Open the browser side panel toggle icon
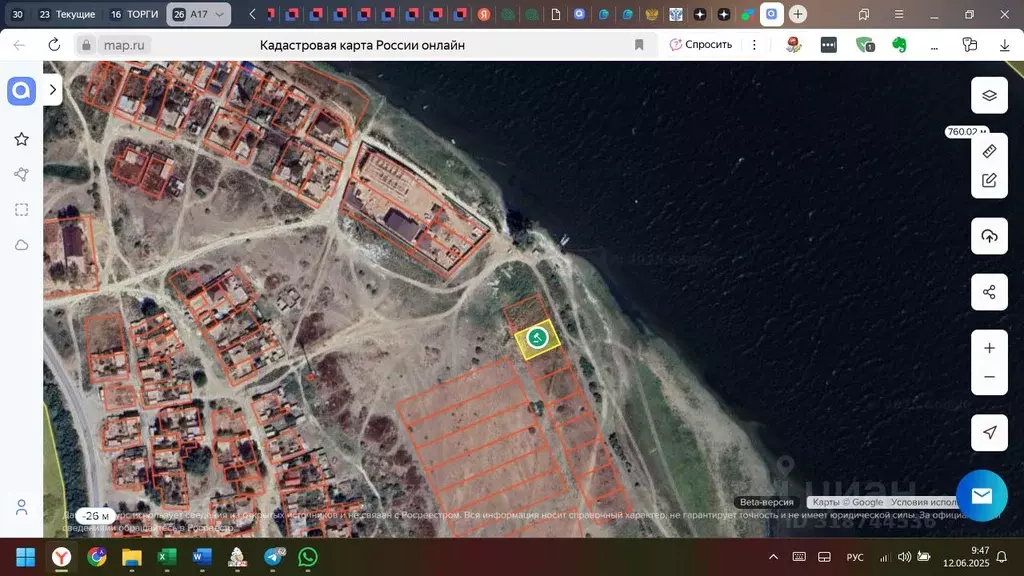 coord(864,14)
